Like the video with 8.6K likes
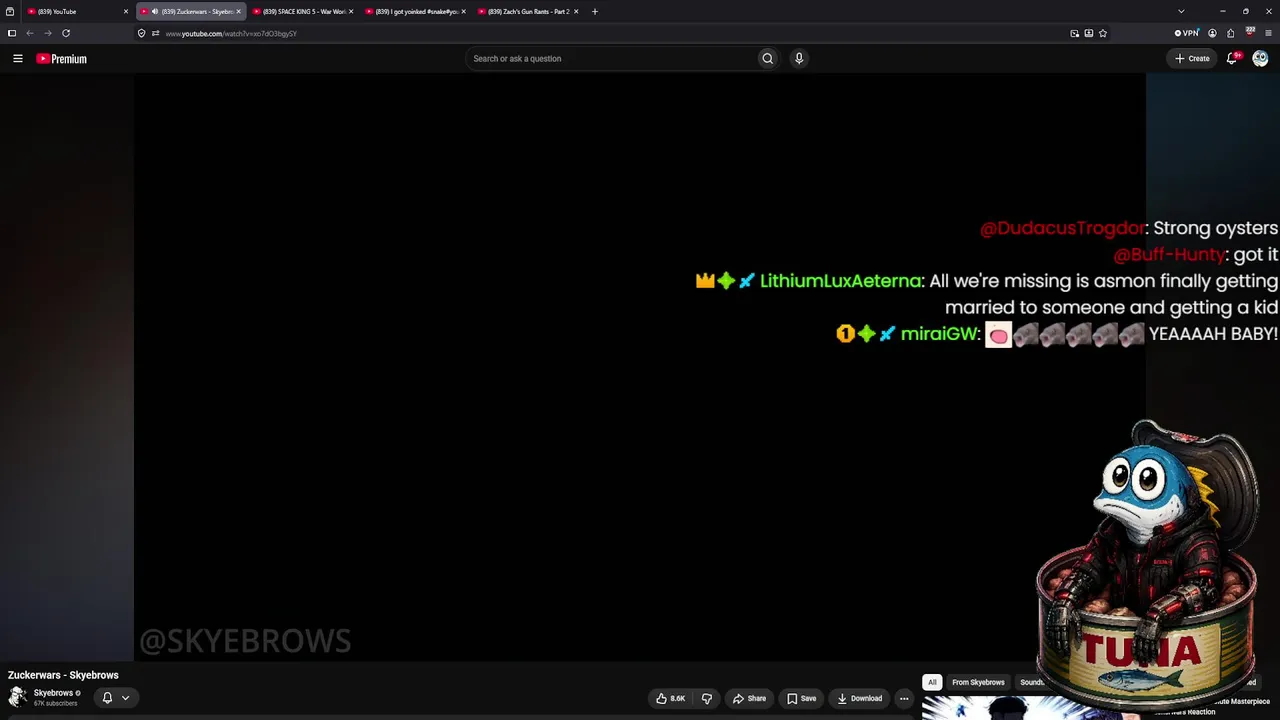This screenshot has height=720, width=1280. (x=670, y=698)
